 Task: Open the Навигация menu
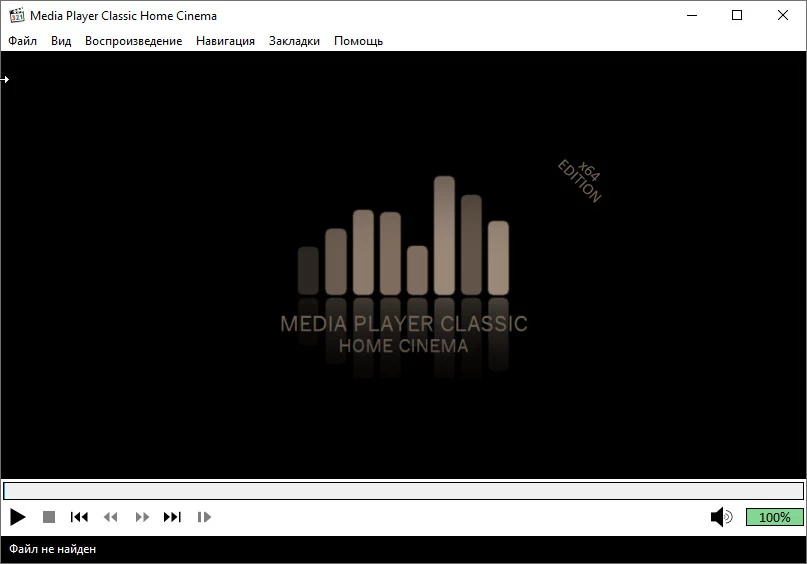[225, 41]
